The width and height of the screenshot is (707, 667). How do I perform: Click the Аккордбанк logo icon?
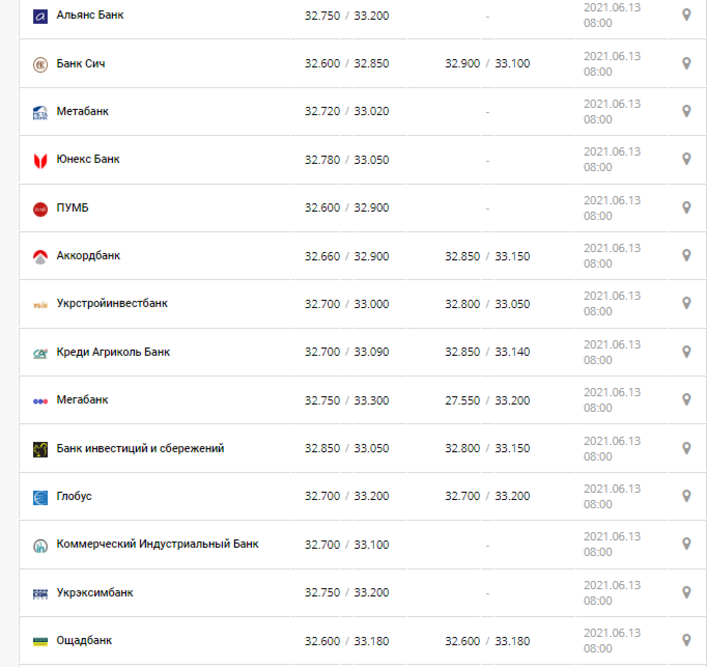(40, 257)
